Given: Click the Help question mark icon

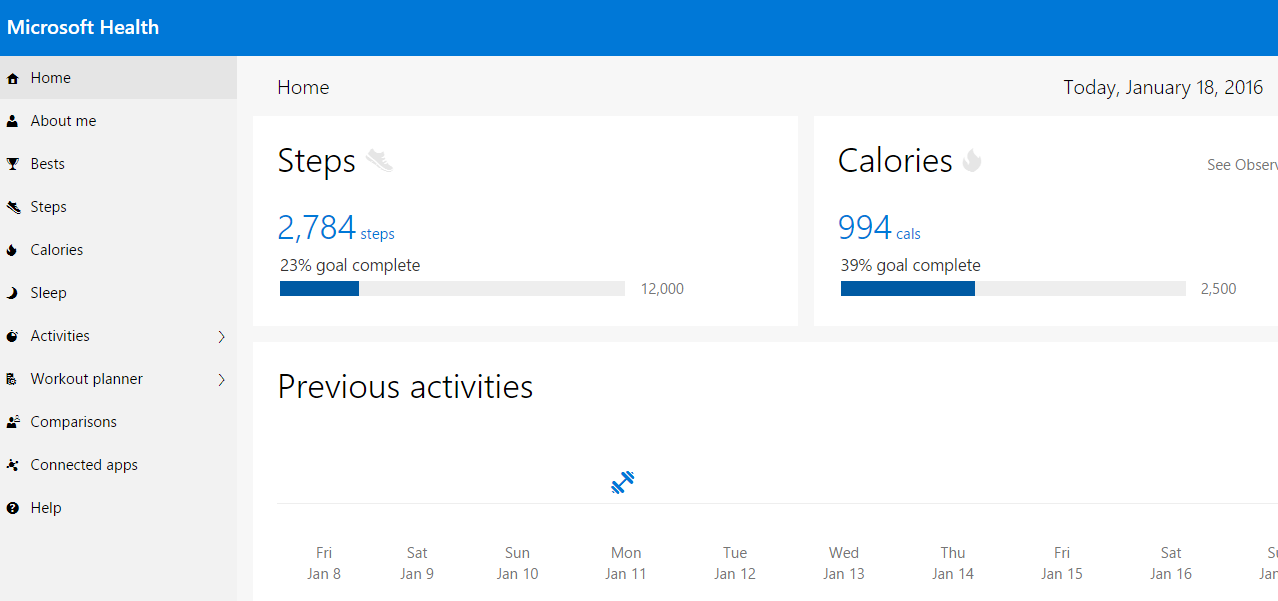Looking at the screenshot, I should pyautogui.click(x=13, y=508).
